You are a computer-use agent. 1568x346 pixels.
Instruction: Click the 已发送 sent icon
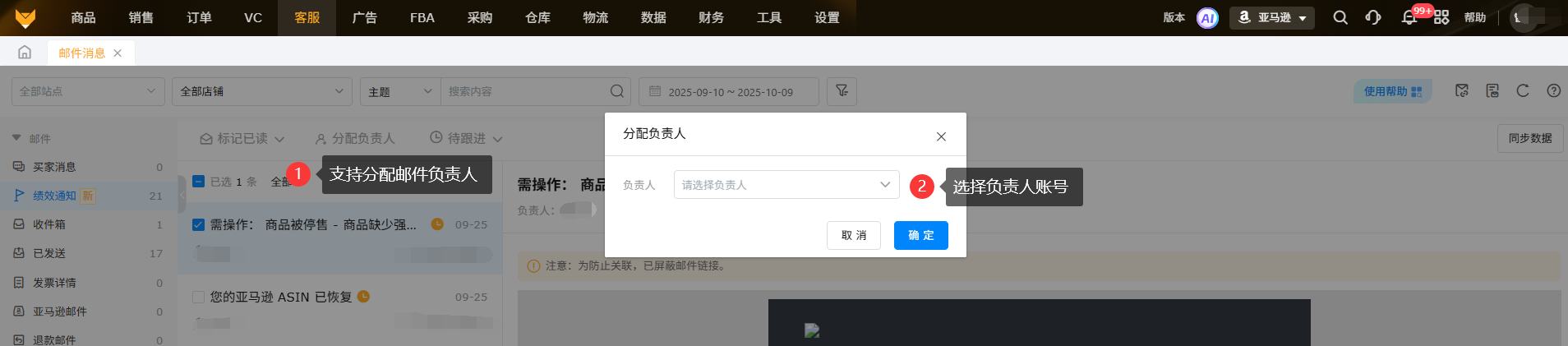[x=19, y=253]
